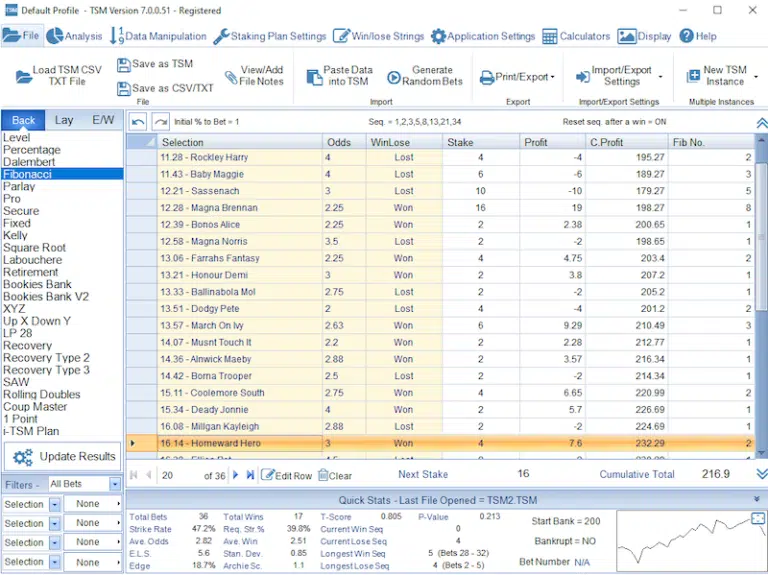Select the Fibonacci staking plan
The width and height of the screenshot is (768, 575).
[62, 174]
